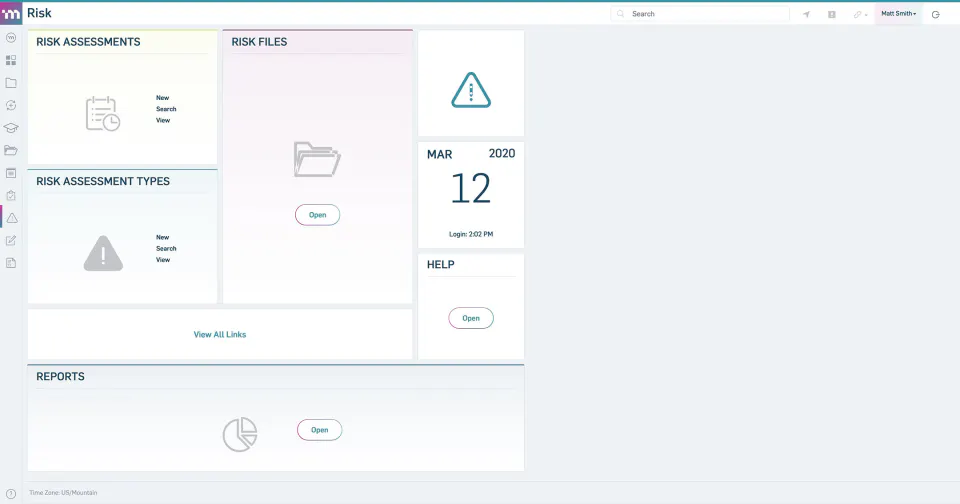960x504 pixels.
Task: Click the Reports pie chart icon
Action: click(x=240, y=434)
